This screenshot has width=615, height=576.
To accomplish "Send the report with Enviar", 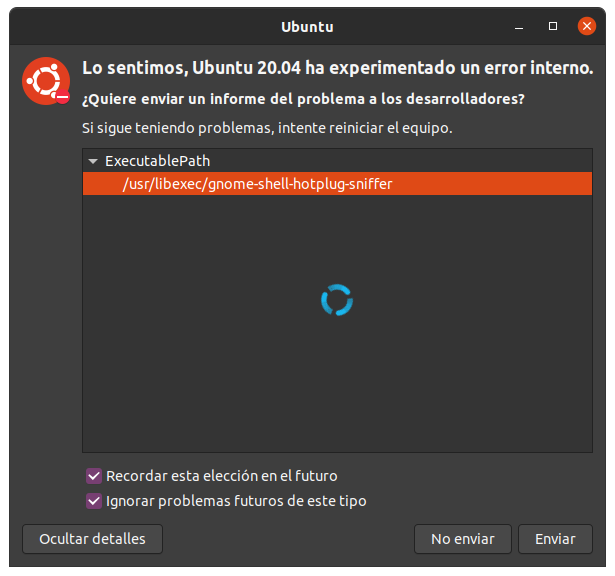I will 555,539.
